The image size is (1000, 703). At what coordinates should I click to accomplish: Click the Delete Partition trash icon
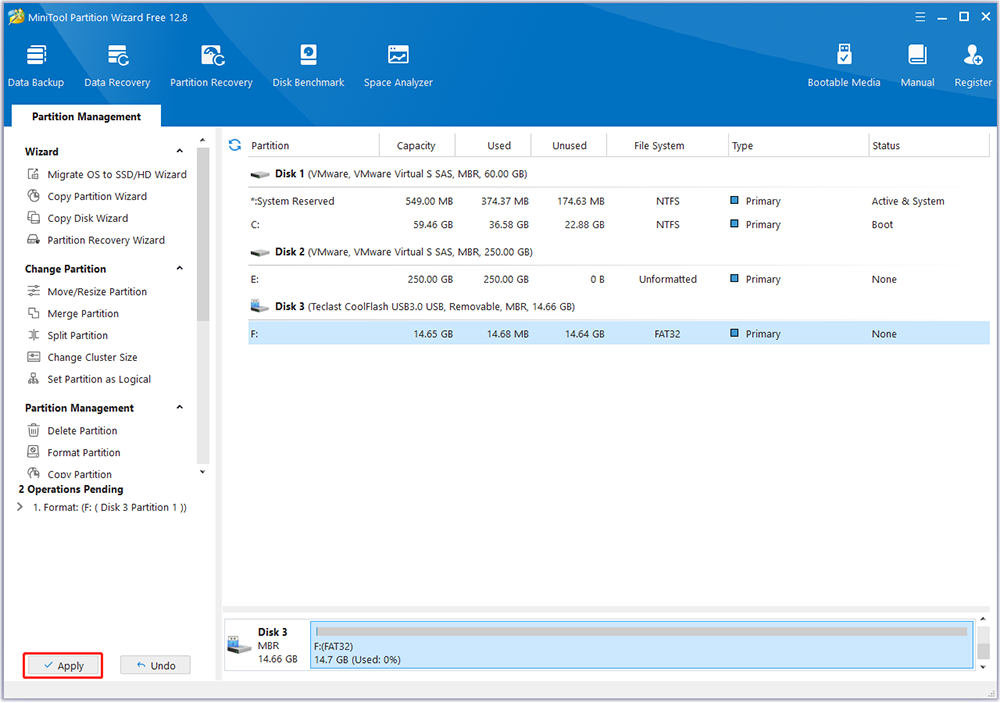click(33, 430)
